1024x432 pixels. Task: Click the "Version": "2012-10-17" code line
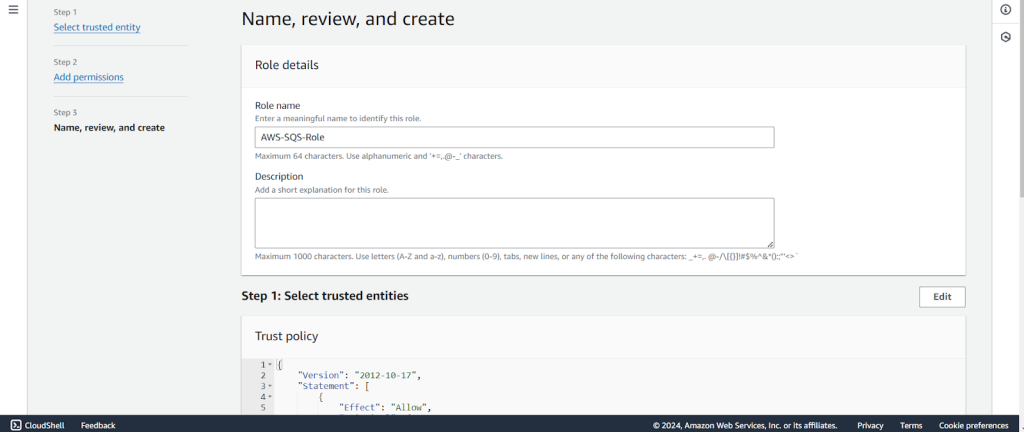click(360, 375)
